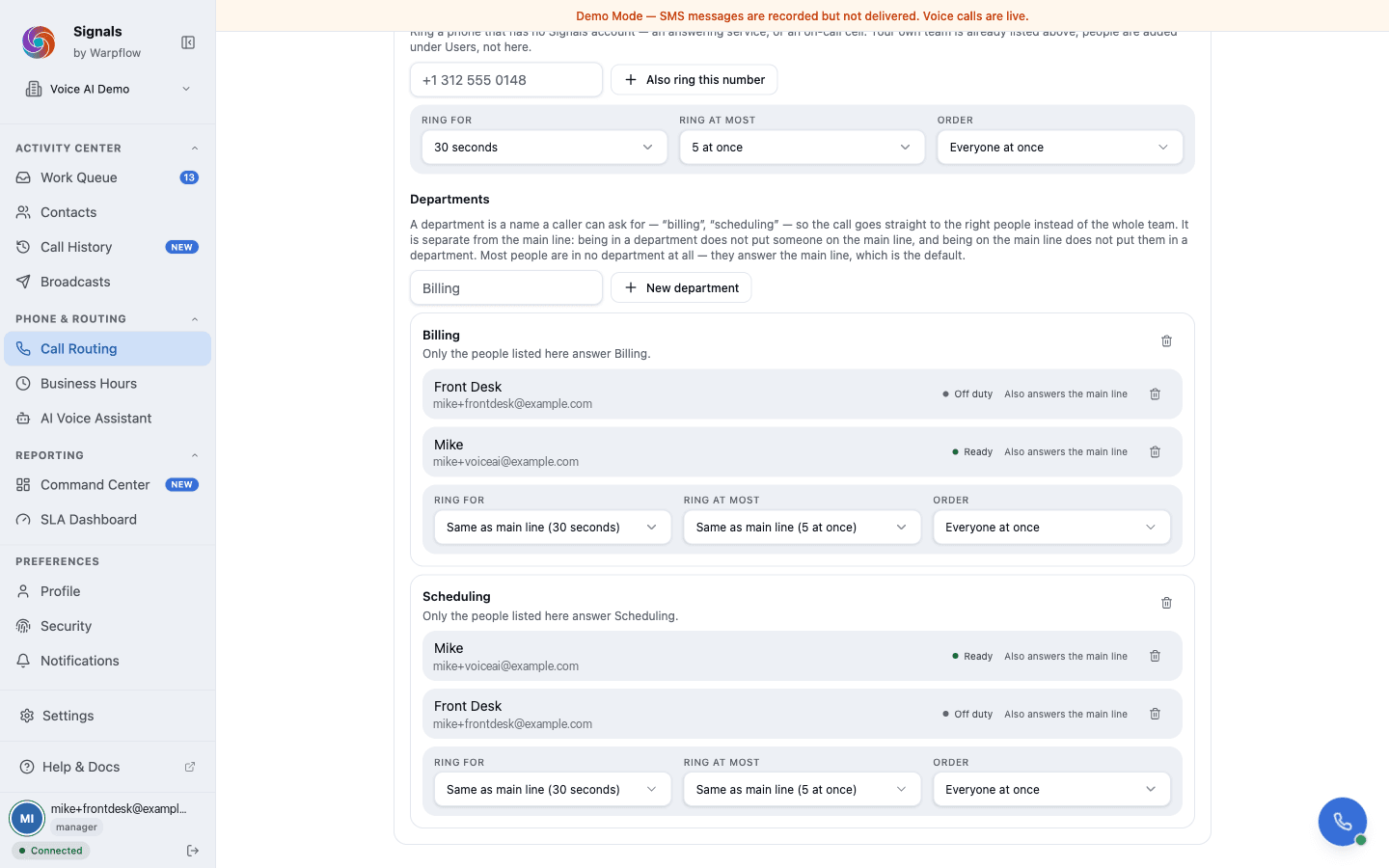Screen dimensions: 1389x868
Task: View the SLA Dashboard
Action: (x=108, y=520)
